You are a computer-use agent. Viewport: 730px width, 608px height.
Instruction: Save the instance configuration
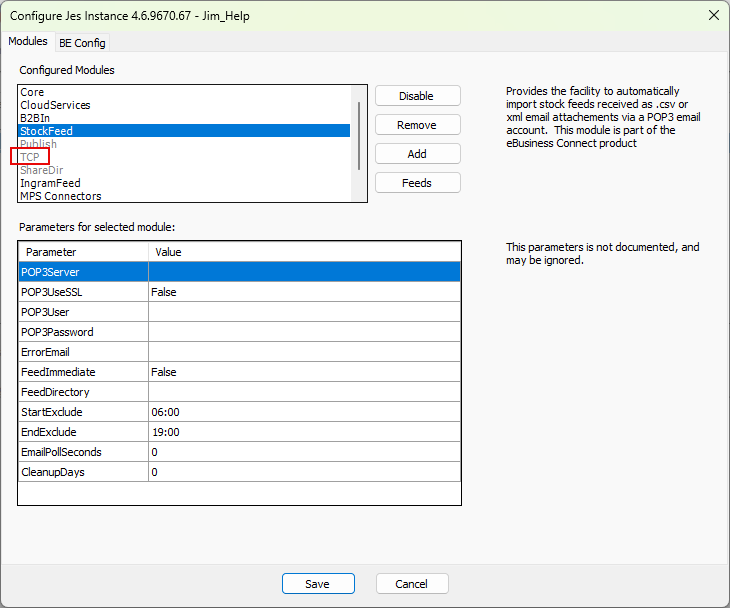pos(318,584)
